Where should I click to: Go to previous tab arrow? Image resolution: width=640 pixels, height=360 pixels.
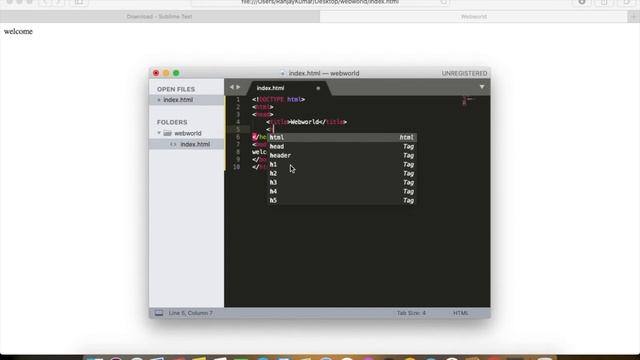click(231, 87)
